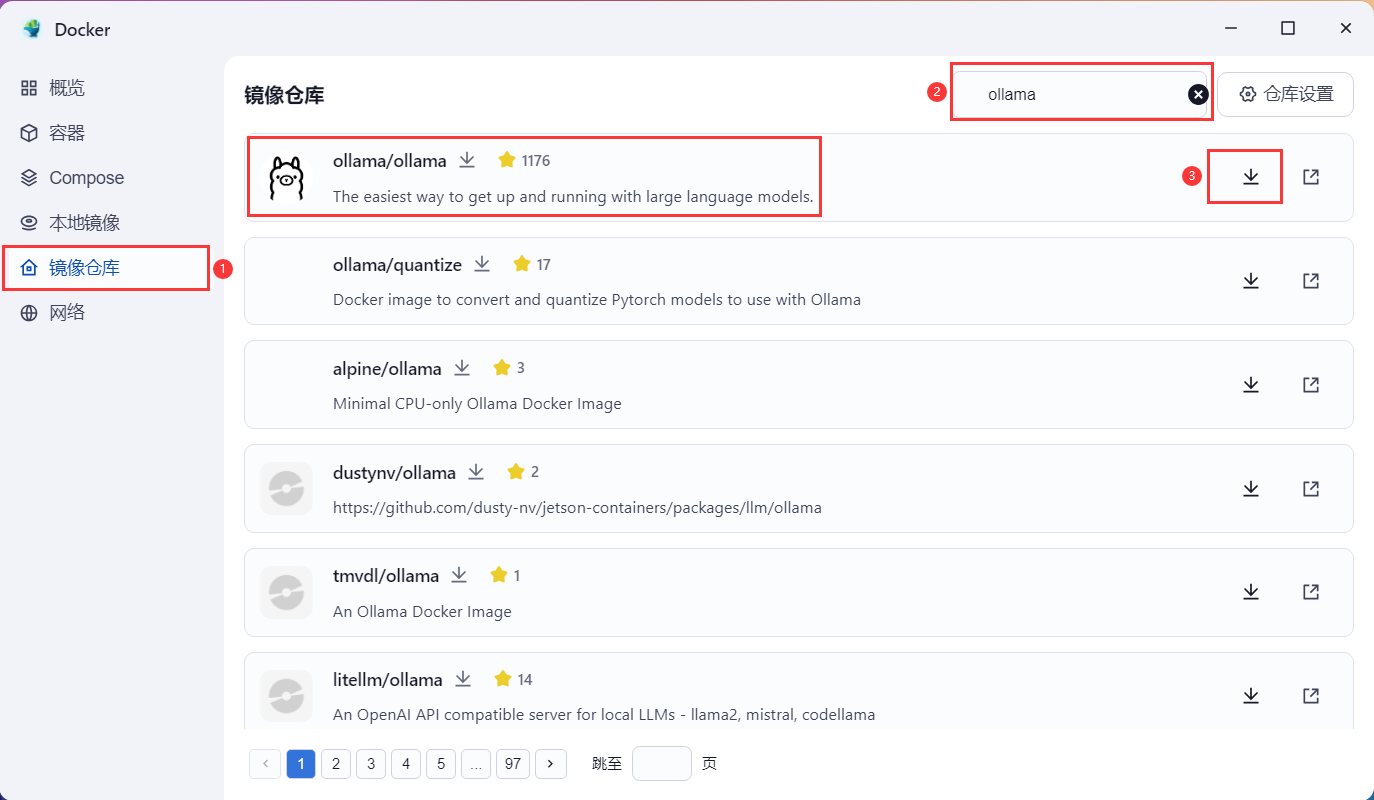Open alpine/ollama external link
1374x800 pixels.
(x=1311, y=384)
